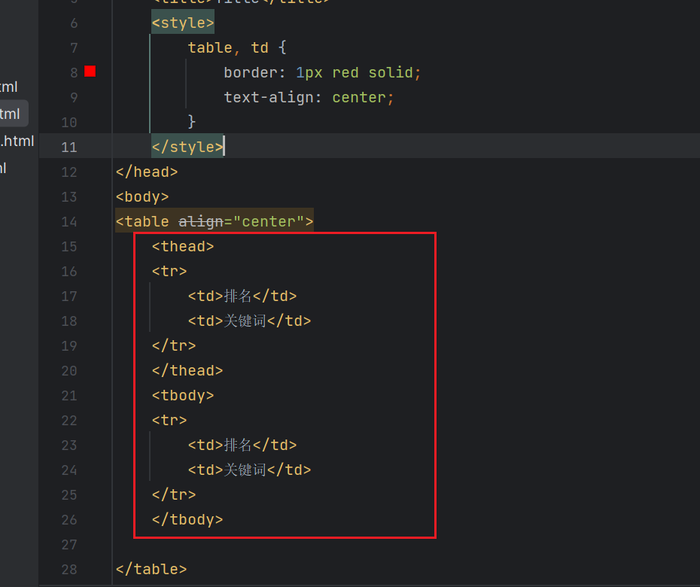Click the 'text-align' property name

coord(268,97)
